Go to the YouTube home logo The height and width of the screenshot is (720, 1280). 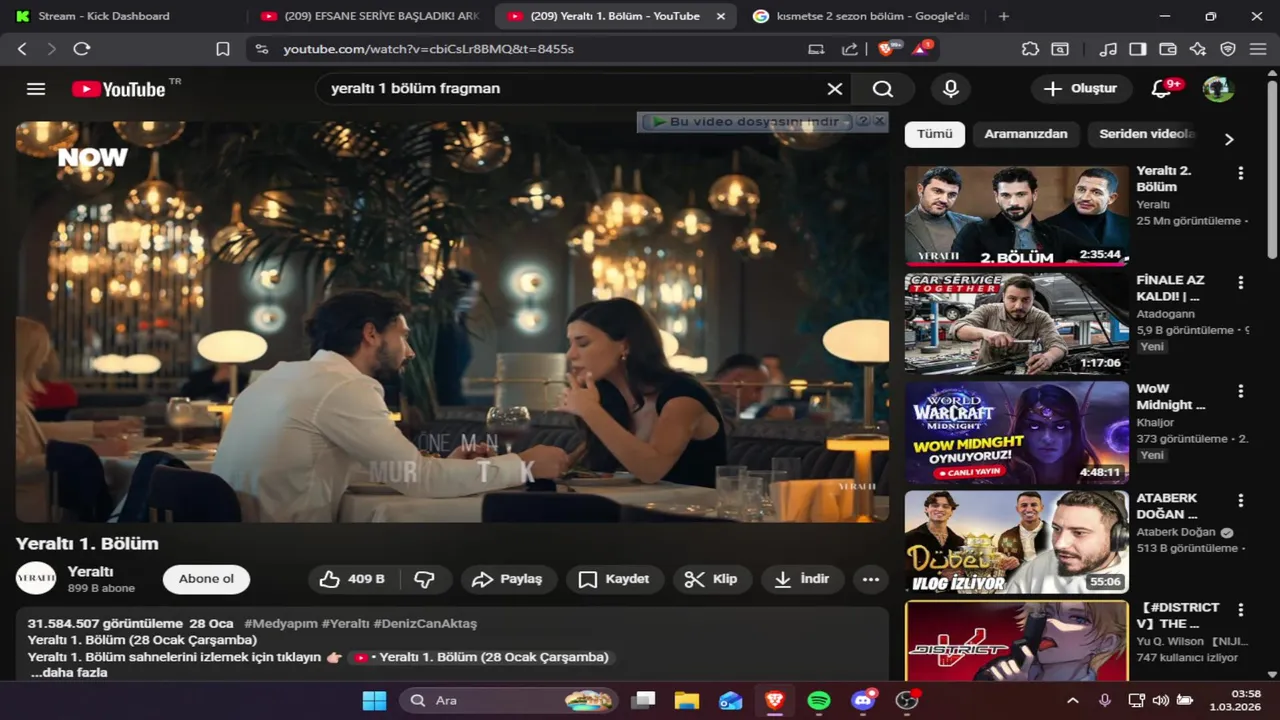click(118, 89)
